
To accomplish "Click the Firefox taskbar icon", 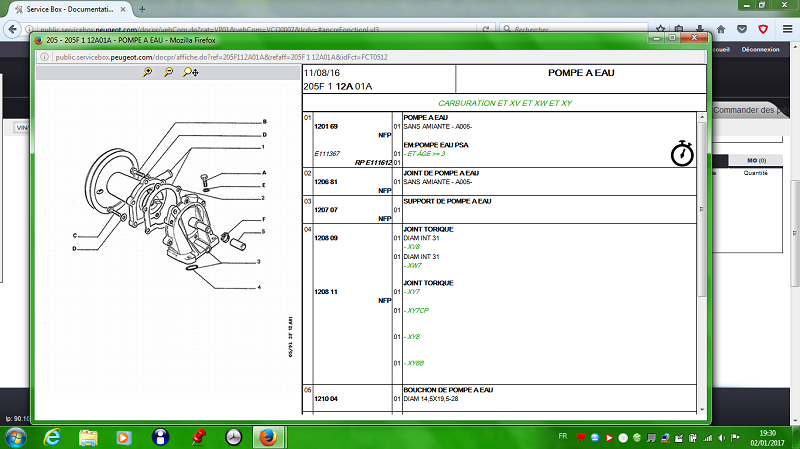I will [x=268, y=438].
